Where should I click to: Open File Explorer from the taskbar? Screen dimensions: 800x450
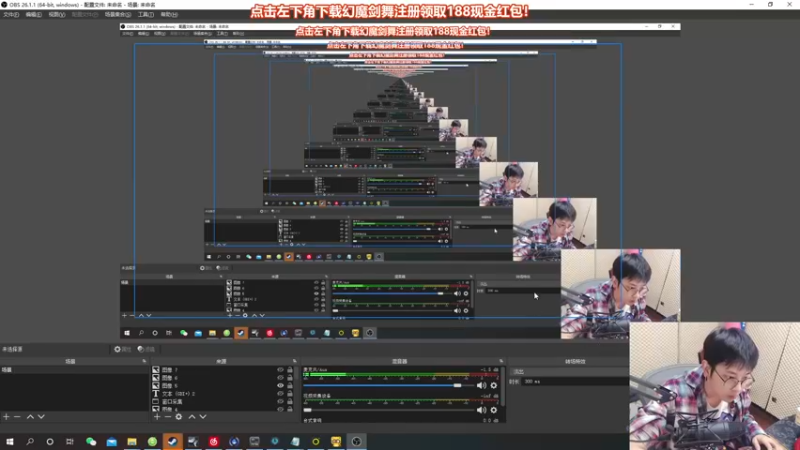pyautogui.click(x=132, y=441)
